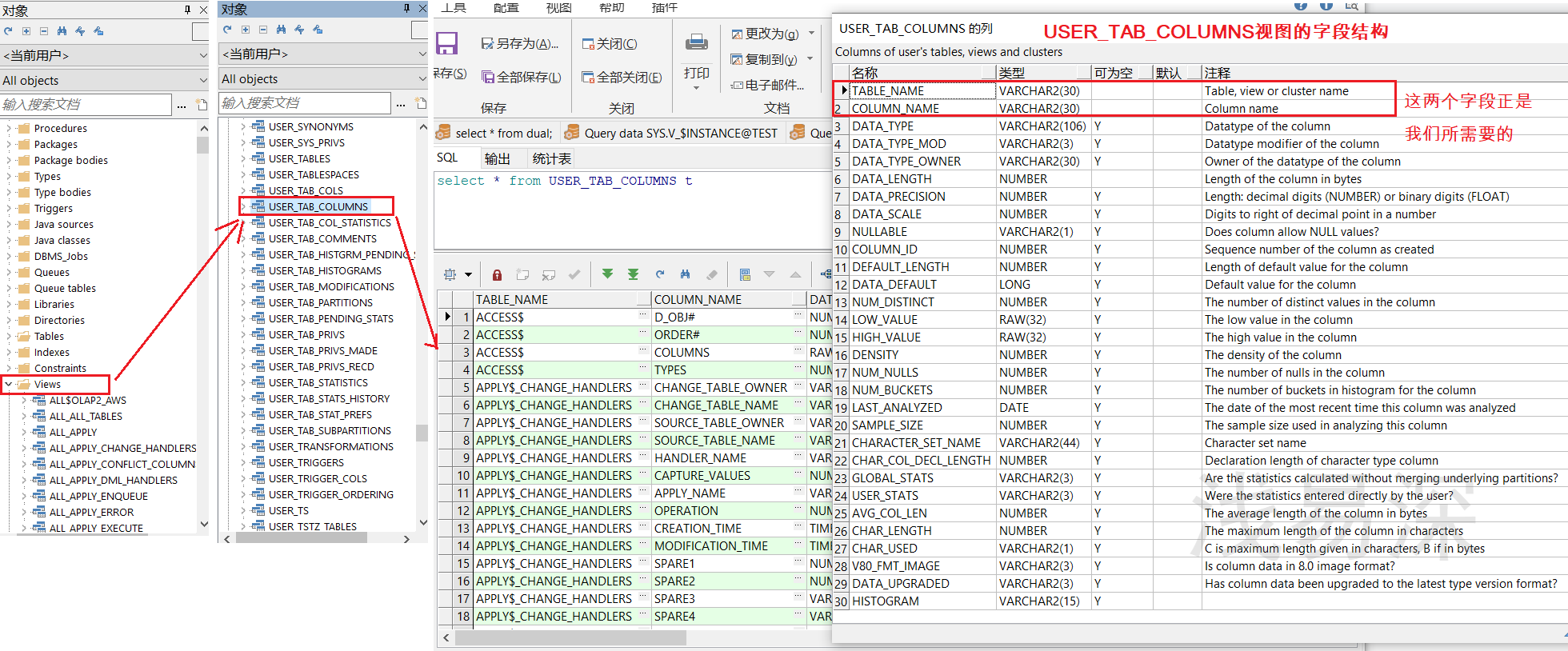
Task: Expand USER_TAB_COLUMNS tree node
Action: [x=244, y=206]
